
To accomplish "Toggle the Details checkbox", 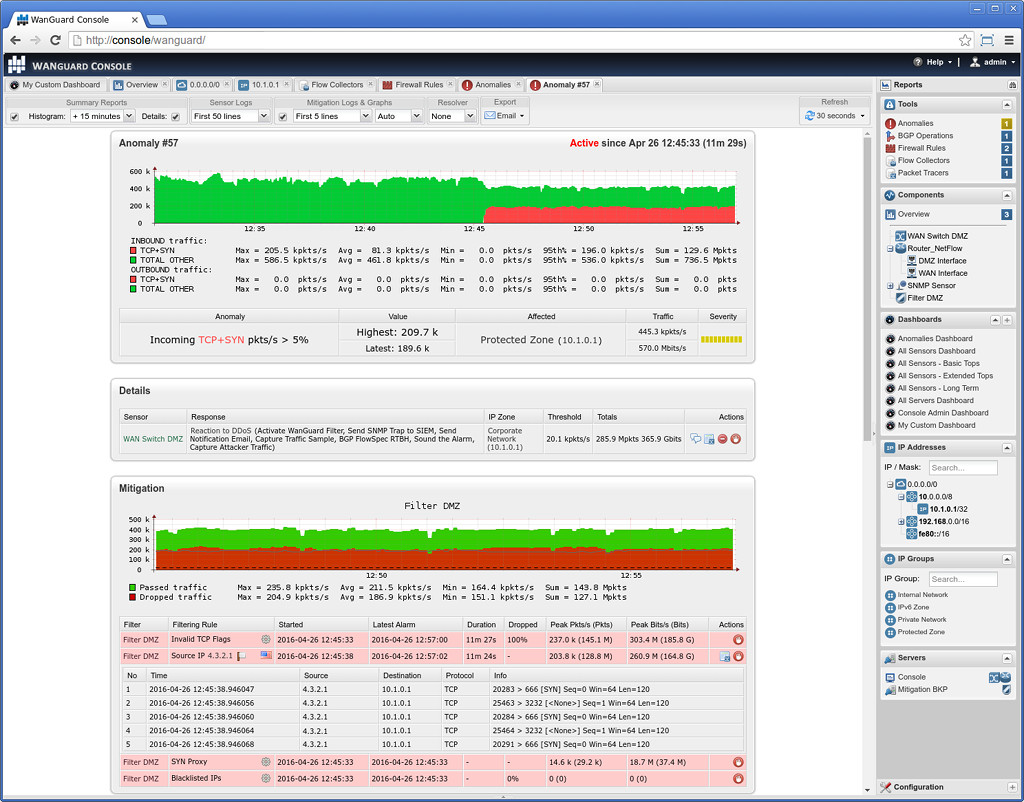I will [175, 117].
